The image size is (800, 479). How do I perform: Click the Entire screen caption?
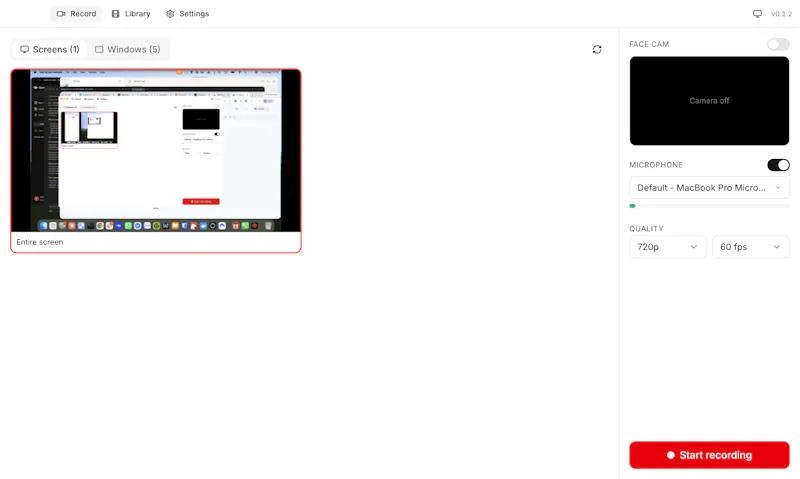point(40,242)
